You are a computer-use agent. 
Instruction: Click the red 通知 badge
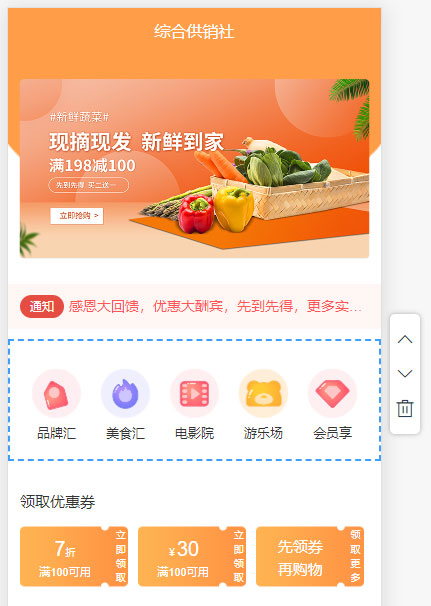[x=42, y=306]
